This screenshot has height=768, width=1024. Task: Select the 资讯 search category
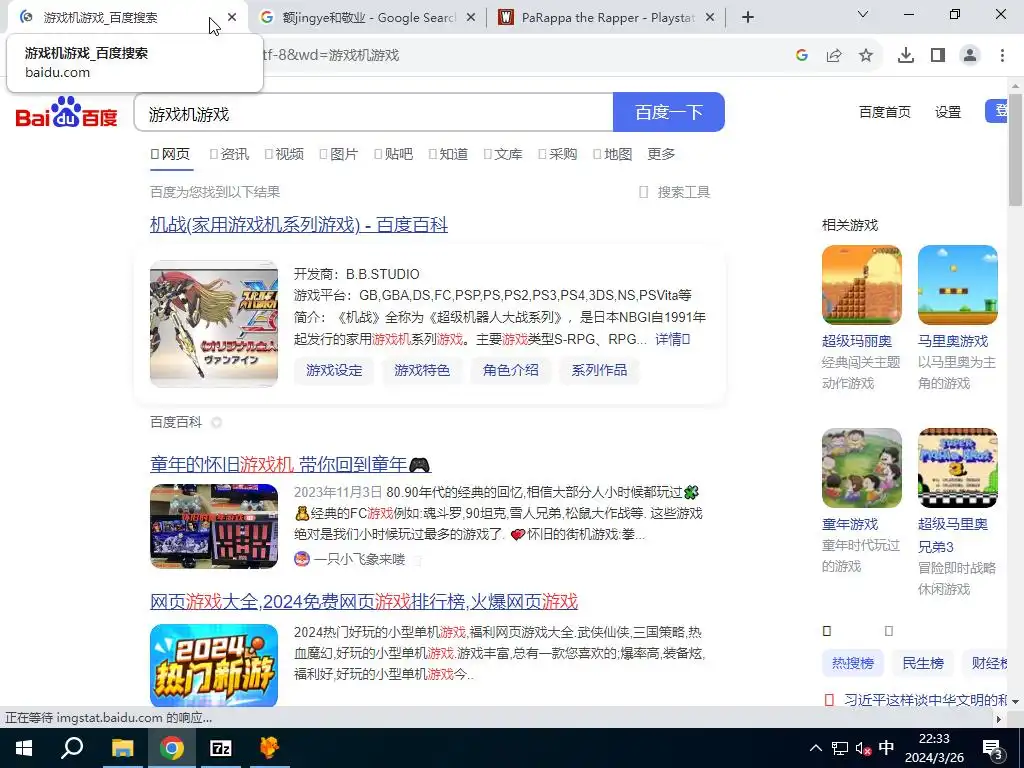pyautogui.click(x=229, y=154)
